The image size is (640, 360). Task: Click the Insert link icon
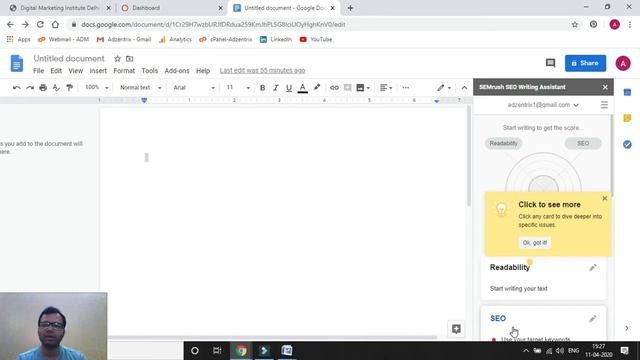(334, 87)
